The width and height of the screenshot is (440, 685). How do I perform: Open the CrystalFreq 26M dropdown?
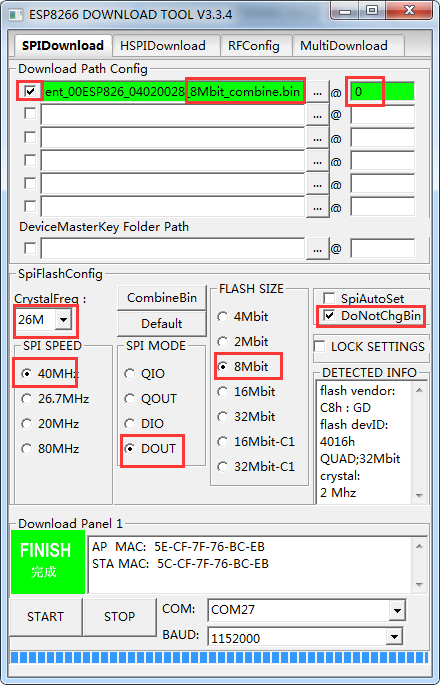click(63, 319)
